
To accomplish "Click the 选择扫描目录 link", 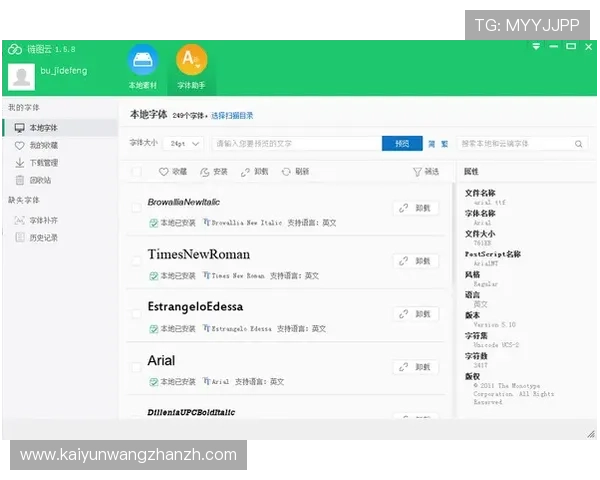I will tap(232, 116).
